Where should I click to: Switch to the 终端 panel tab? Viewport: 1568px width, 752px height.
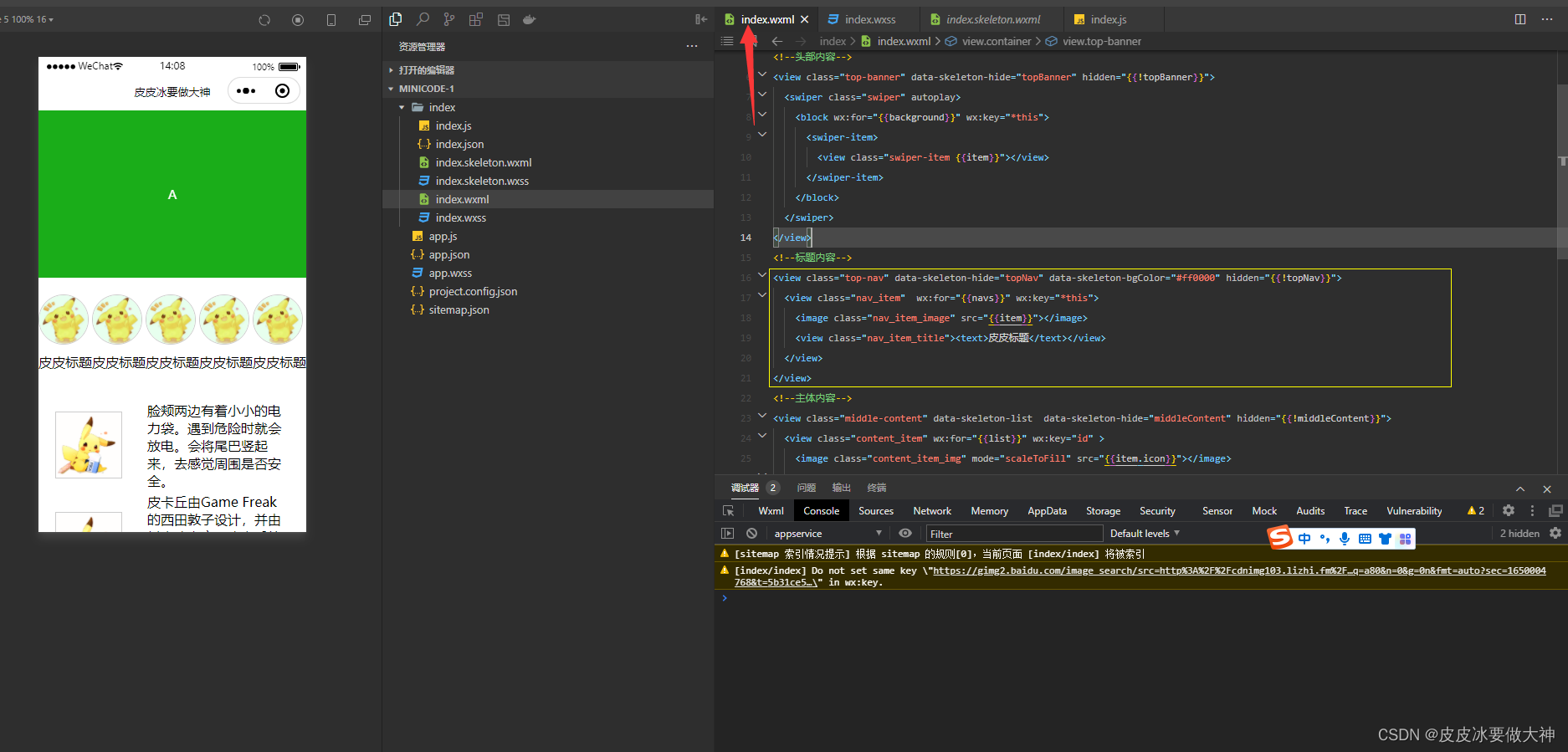tap(877, 488)
